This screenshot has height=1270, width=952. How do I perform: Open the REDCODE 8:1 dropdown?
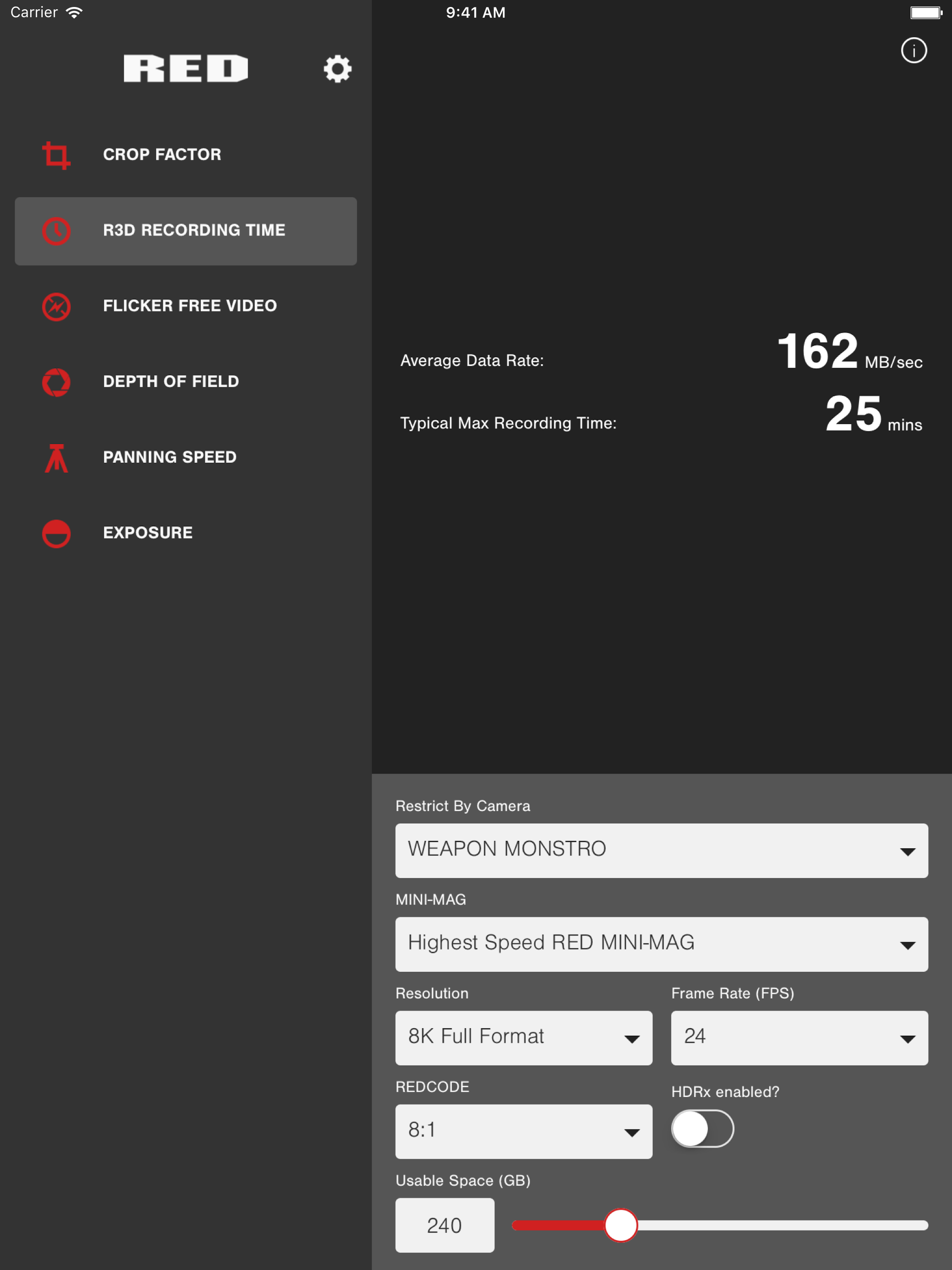523,1131
